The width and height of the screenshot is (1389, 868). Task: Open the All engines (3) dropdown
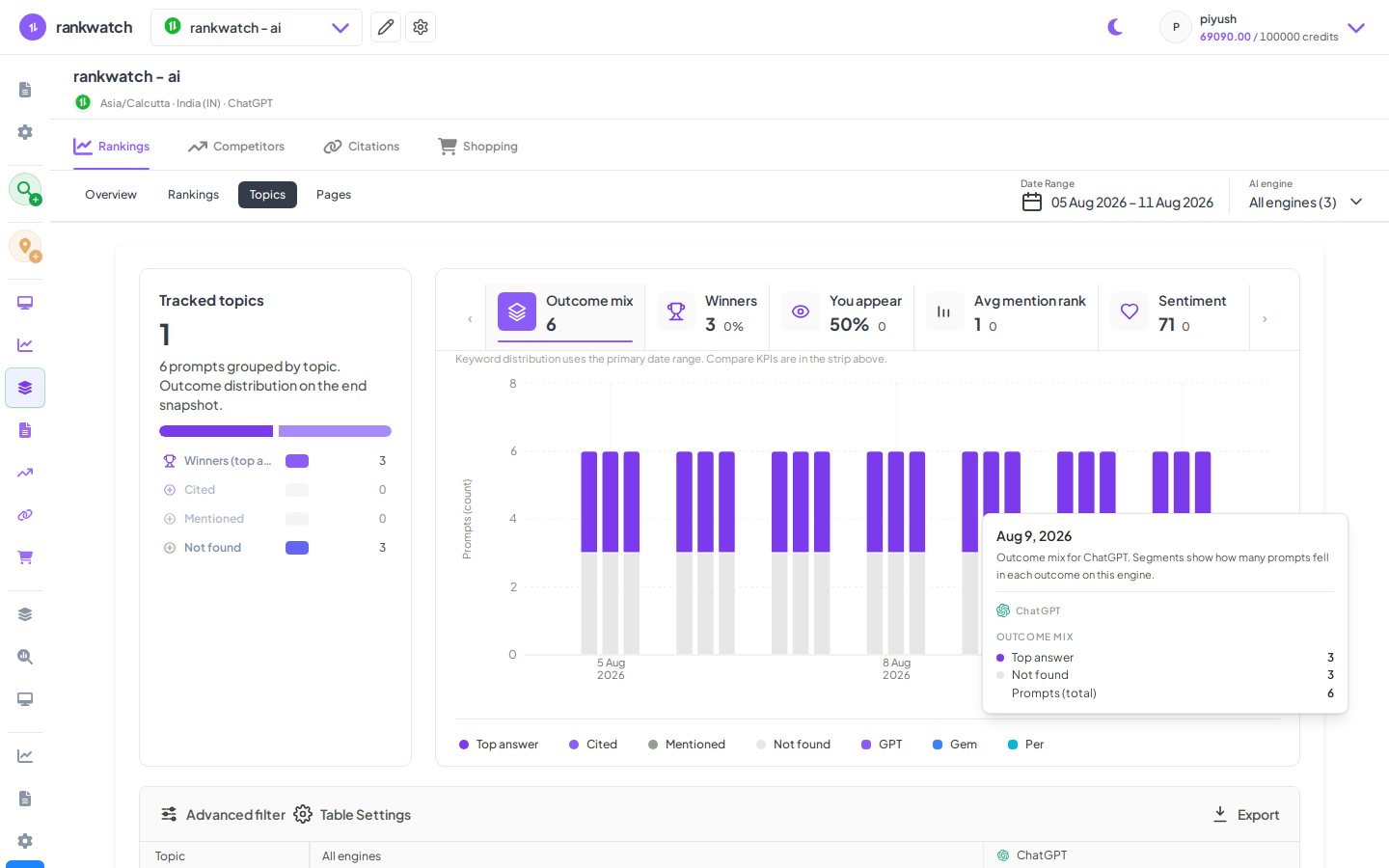1306,203
